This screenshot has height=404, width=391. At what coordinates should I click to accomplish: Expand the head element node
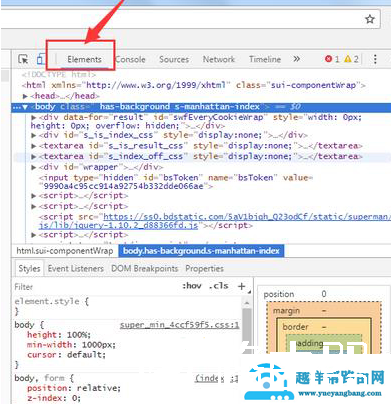(25, 96)
